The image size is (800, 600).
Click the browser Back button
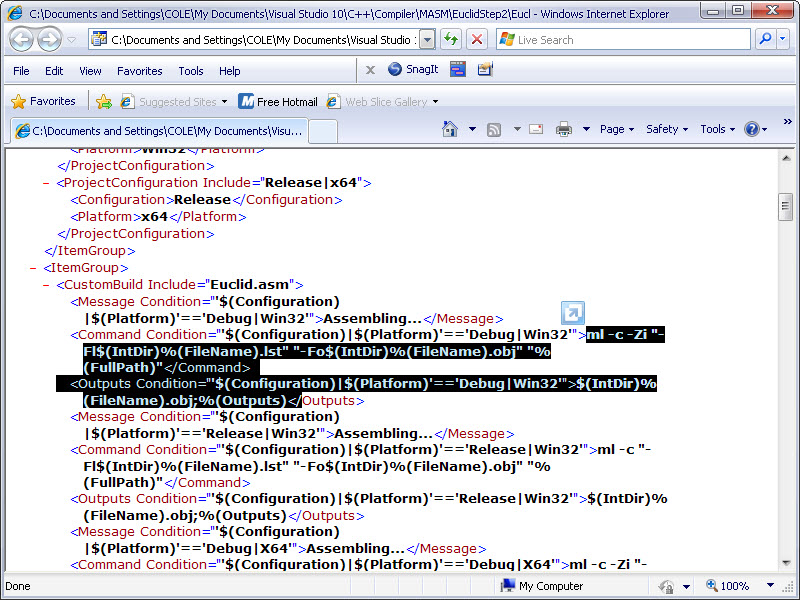pos(22,39)
